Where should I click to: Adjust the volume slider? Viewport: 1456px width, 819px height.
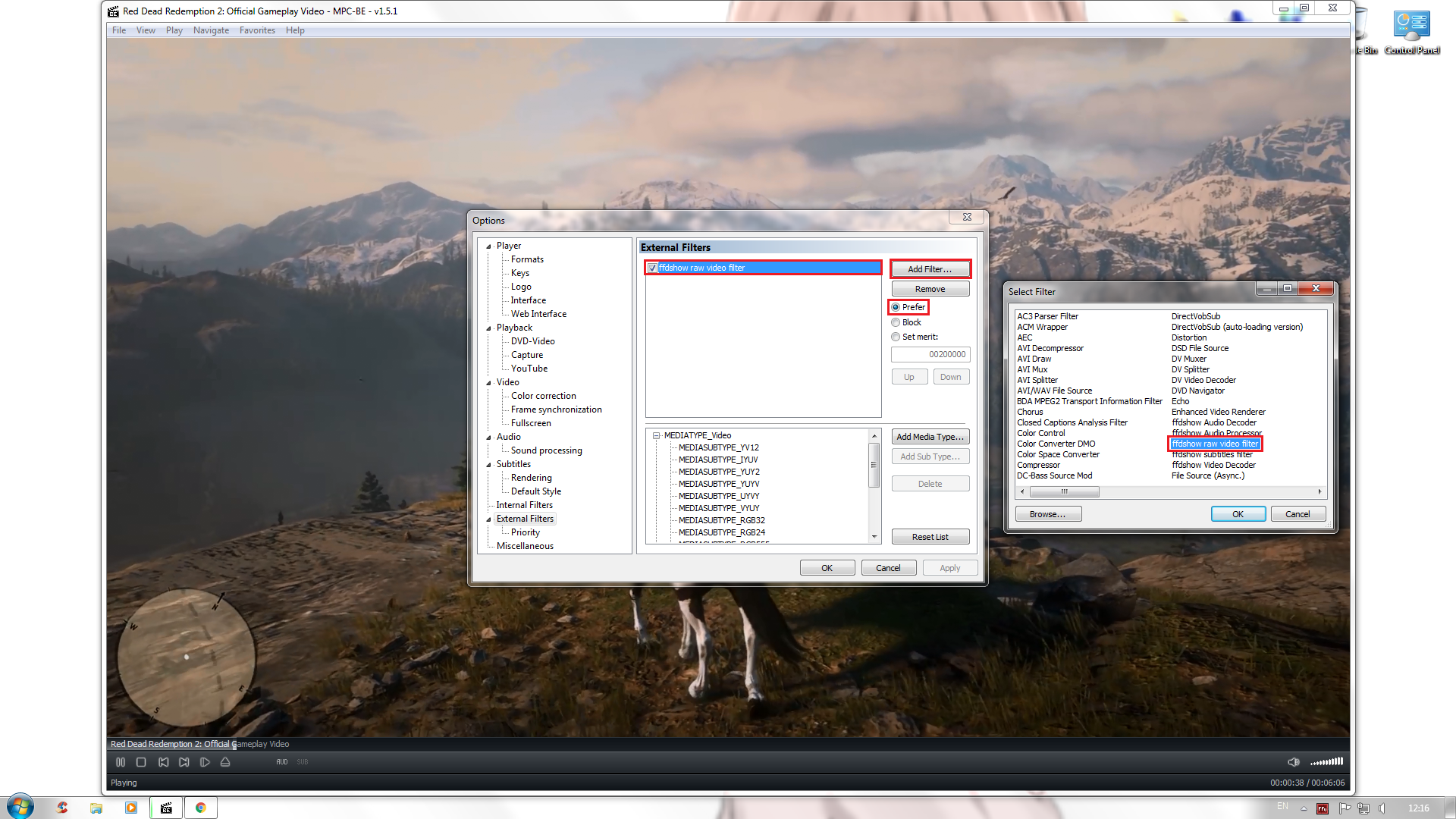pos(1327,761)
